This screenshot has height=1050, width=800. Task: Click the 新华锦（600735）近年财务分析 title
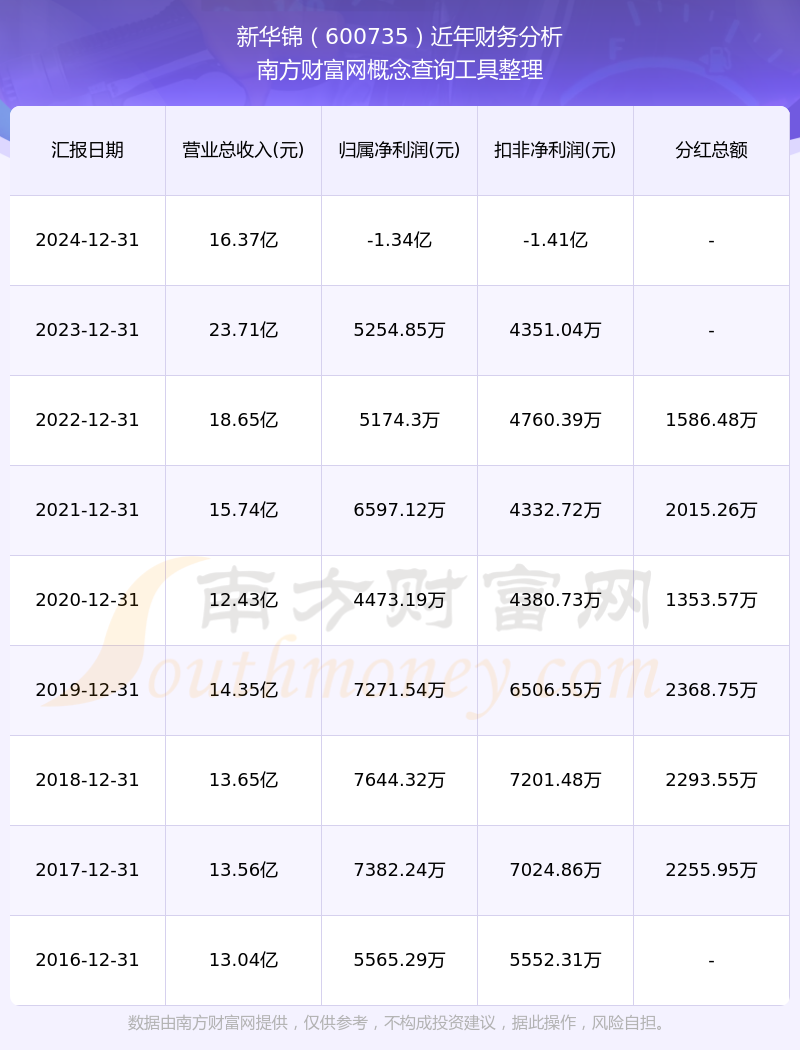click(399, 36)
